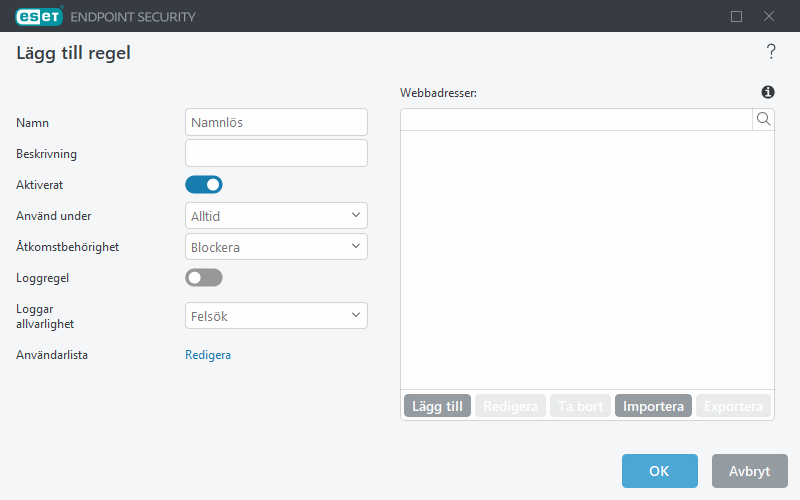Open the Använd under dropdown

(x=276, y=216)
